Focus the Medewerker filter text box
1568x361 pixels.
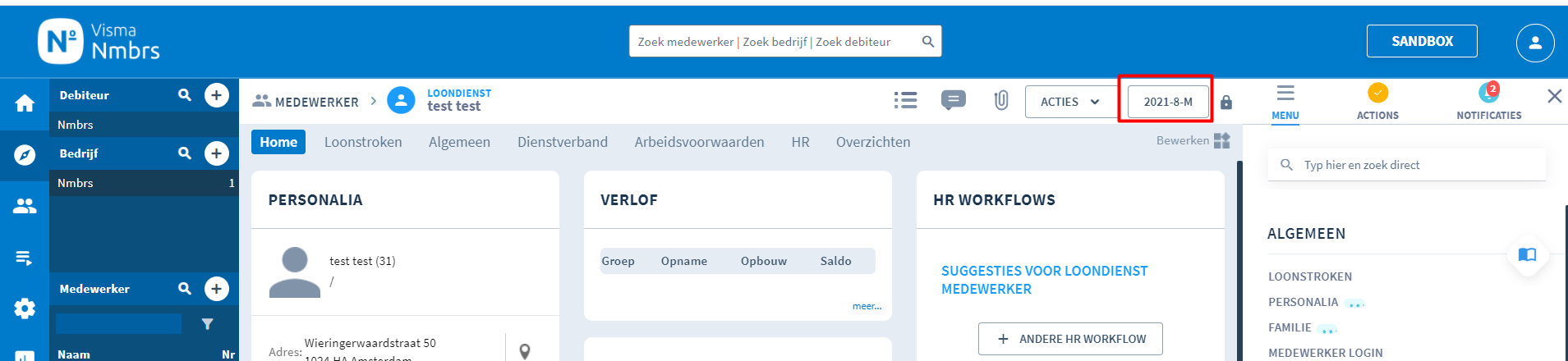118,323
